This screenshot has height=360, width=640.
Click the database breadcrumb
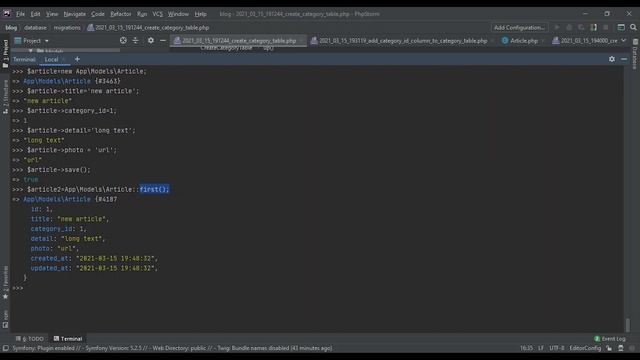(x=36, y=28)
